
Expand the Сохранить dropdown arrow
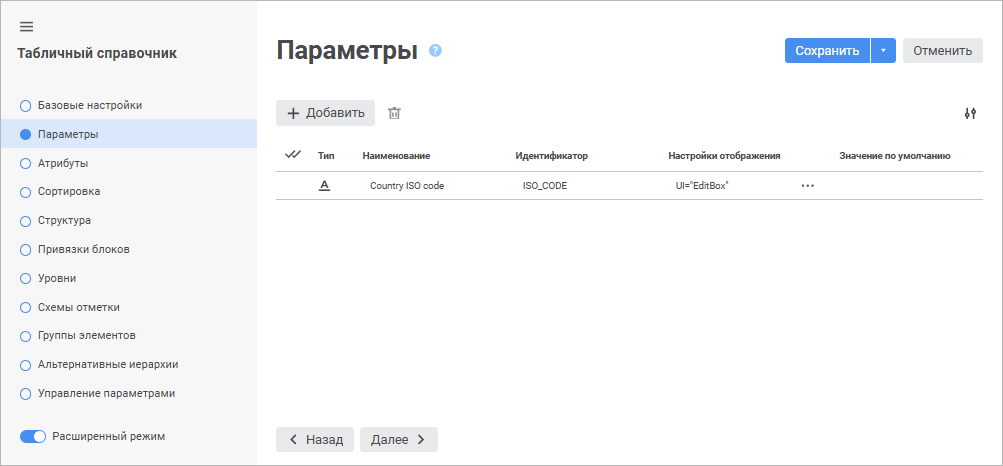(x=883, y=50)
